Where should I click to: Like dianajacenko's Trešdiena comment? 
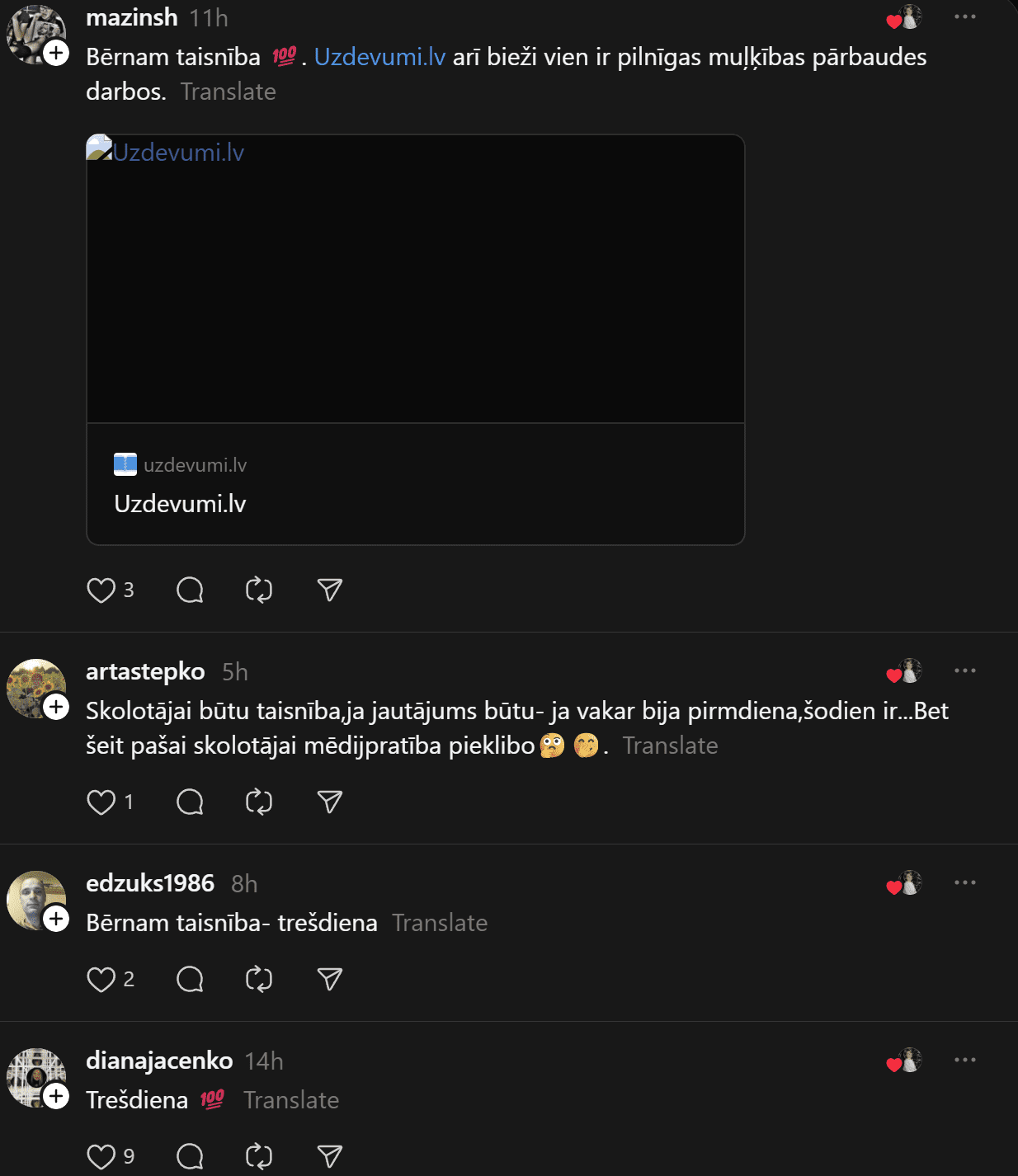click(x=101, y=1156)
